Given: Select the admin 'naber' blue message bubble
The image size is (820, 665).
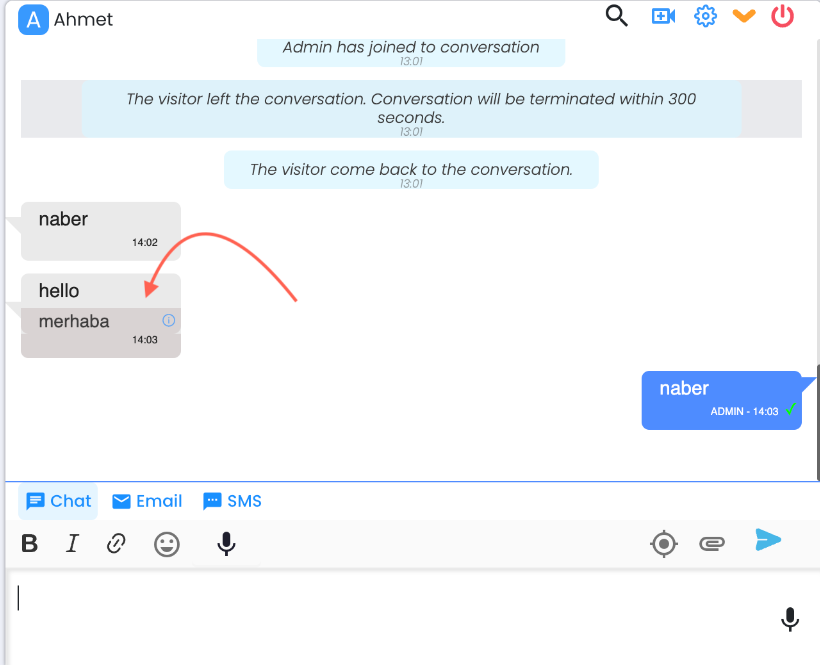Looking at the screenshot, I should [x=722, y=400].
